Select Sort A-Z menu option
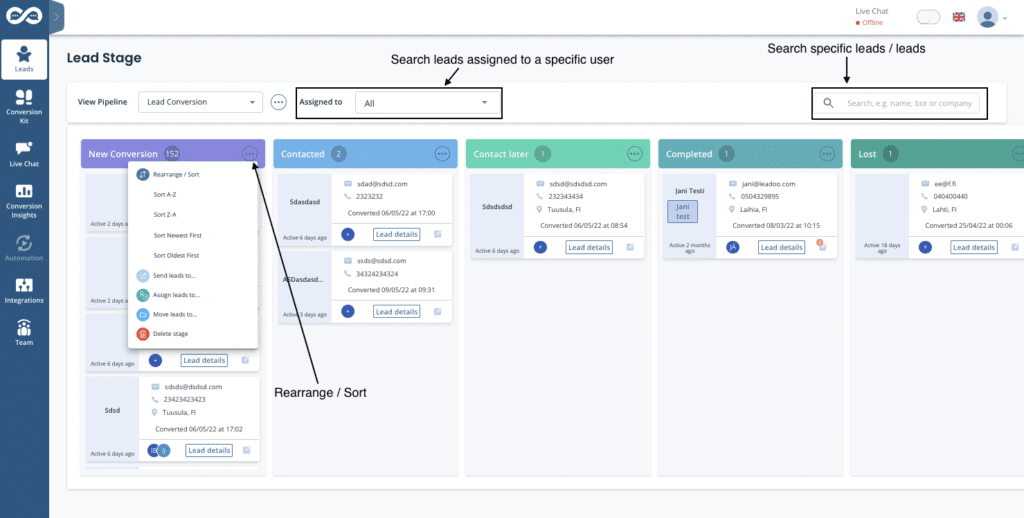This screenshot has height=518, width=1024. point(166,195)
